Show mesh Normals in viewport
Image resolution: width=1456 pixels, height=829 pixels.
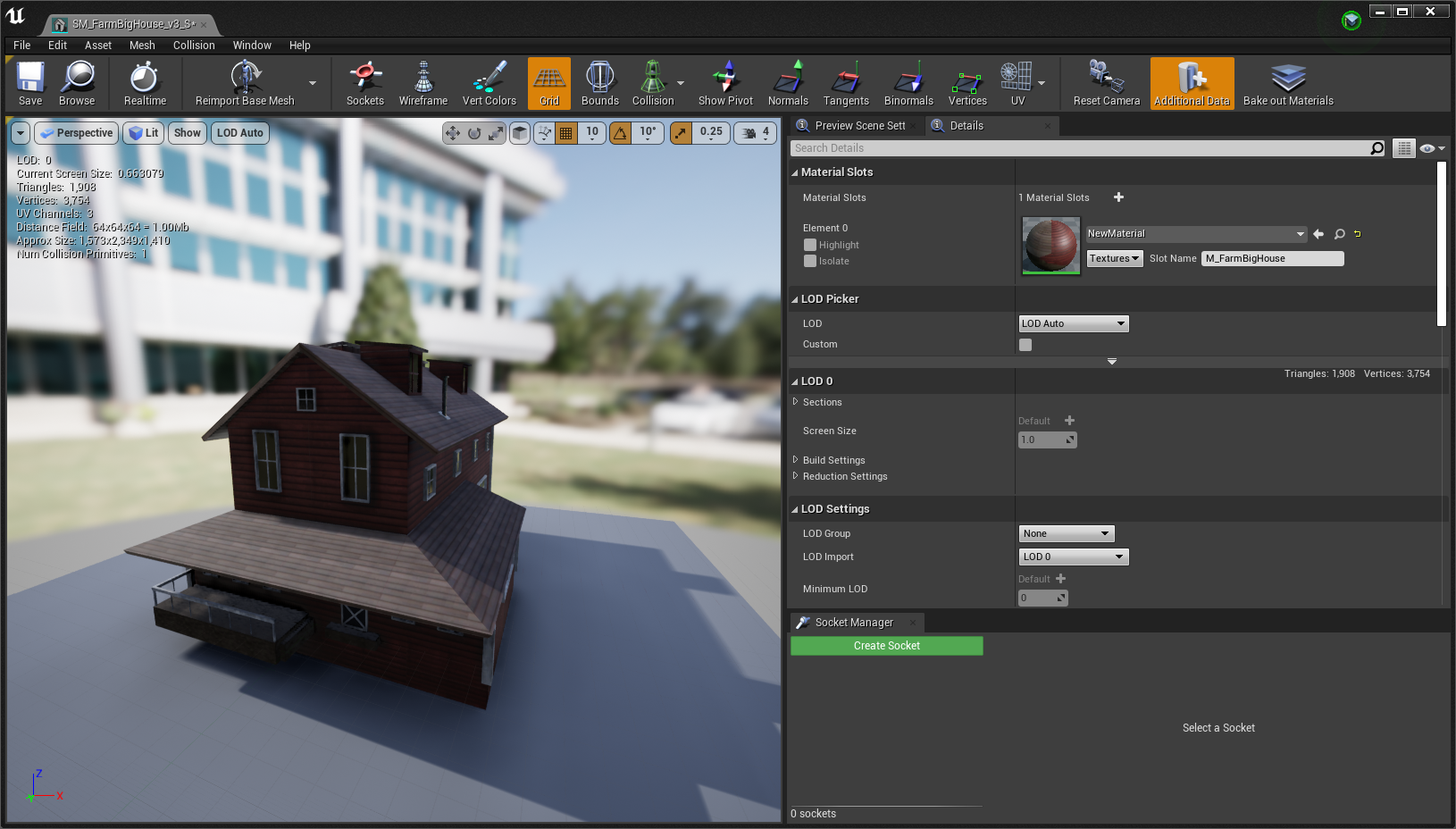tap(787, 82)
